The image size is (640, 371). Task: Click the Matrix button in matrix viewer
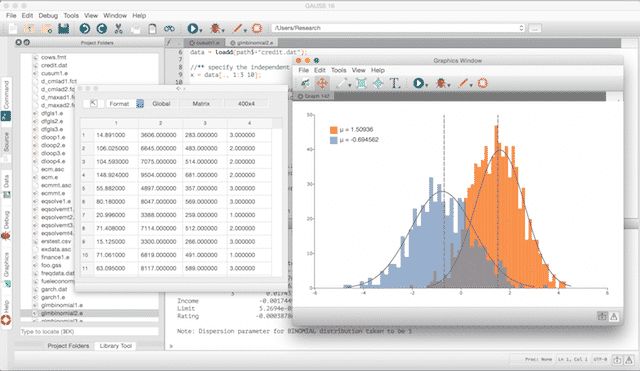click(x=201, y=104)
